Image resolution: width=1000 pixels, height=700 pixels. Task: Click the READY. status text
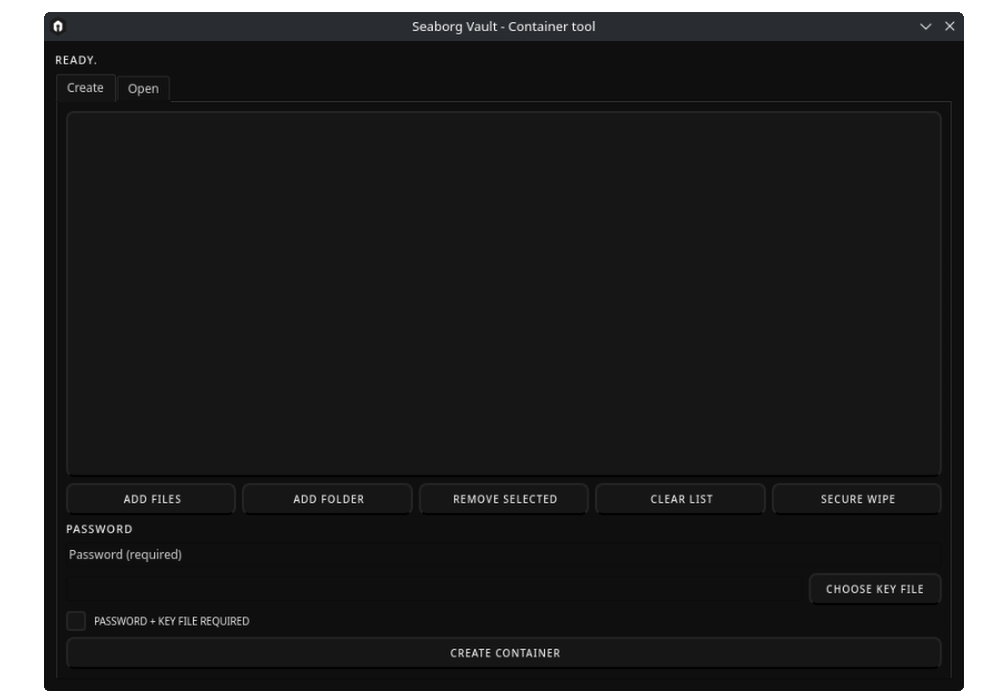click(x=76, y=60)
